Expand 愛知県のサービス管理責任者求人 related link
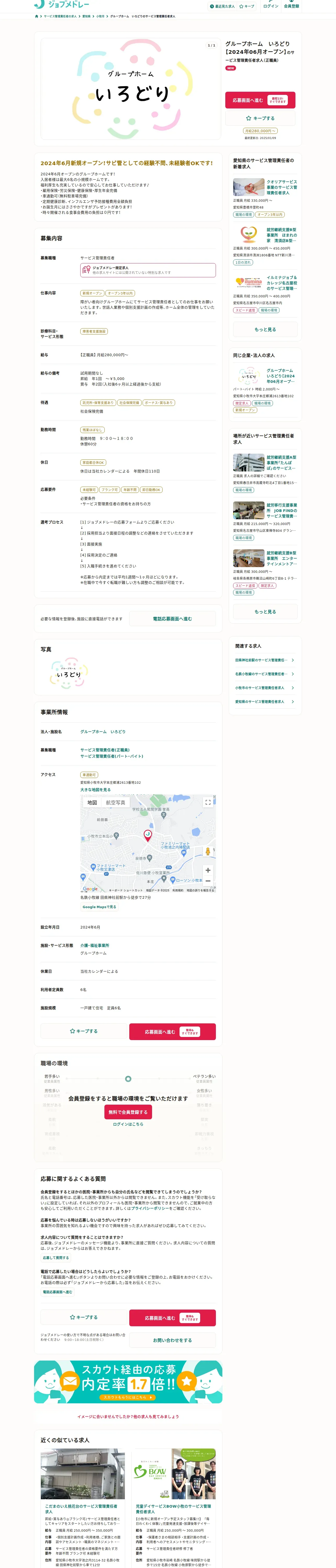336x1568 pixels. click(x=265, y=702)
